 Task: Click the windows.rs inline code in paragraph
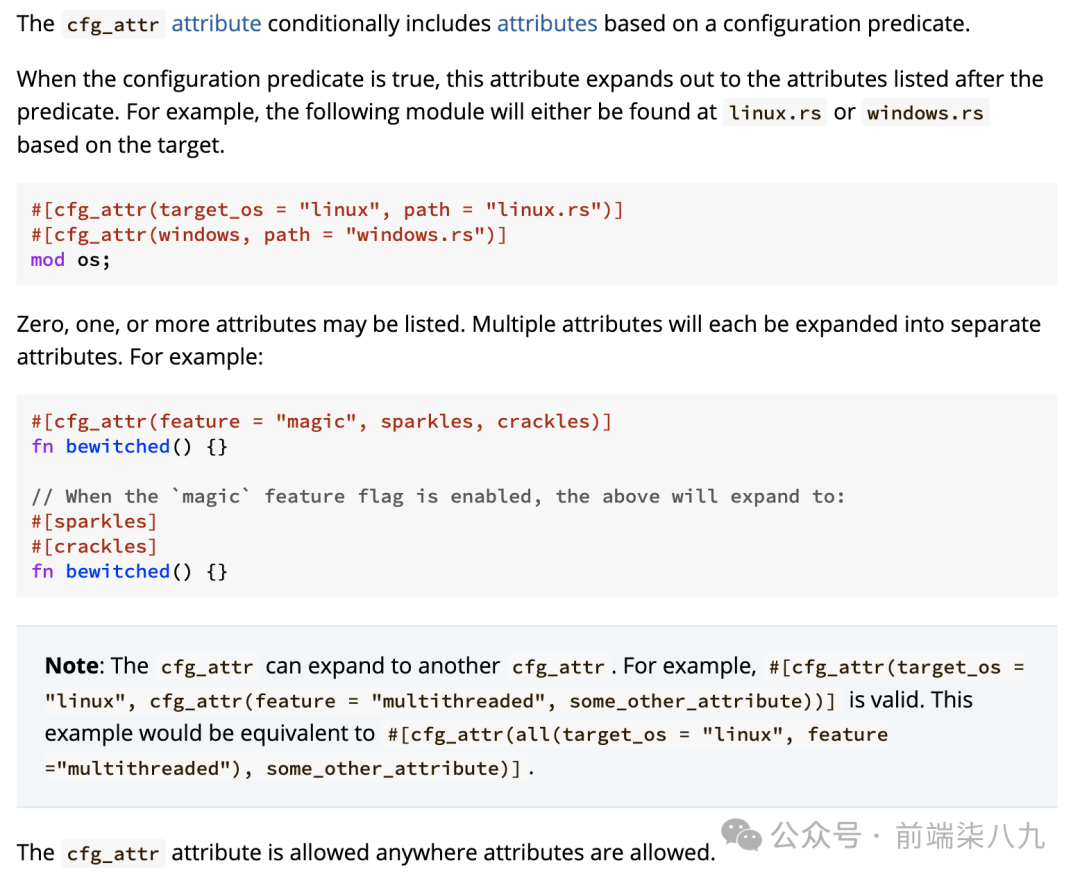point(925,113)
